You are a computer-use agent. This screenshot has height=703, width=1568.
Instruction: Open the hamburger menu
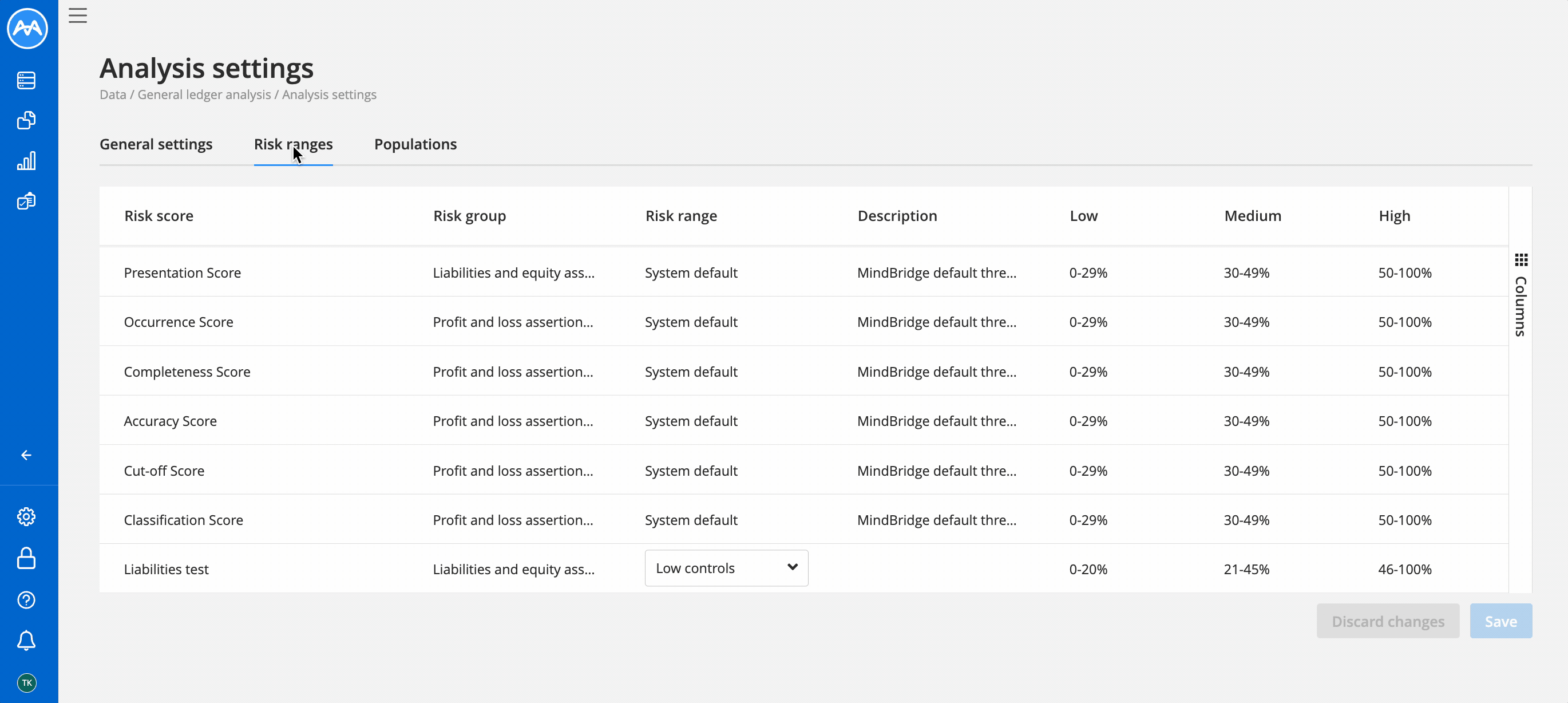[x=77, y=16]
